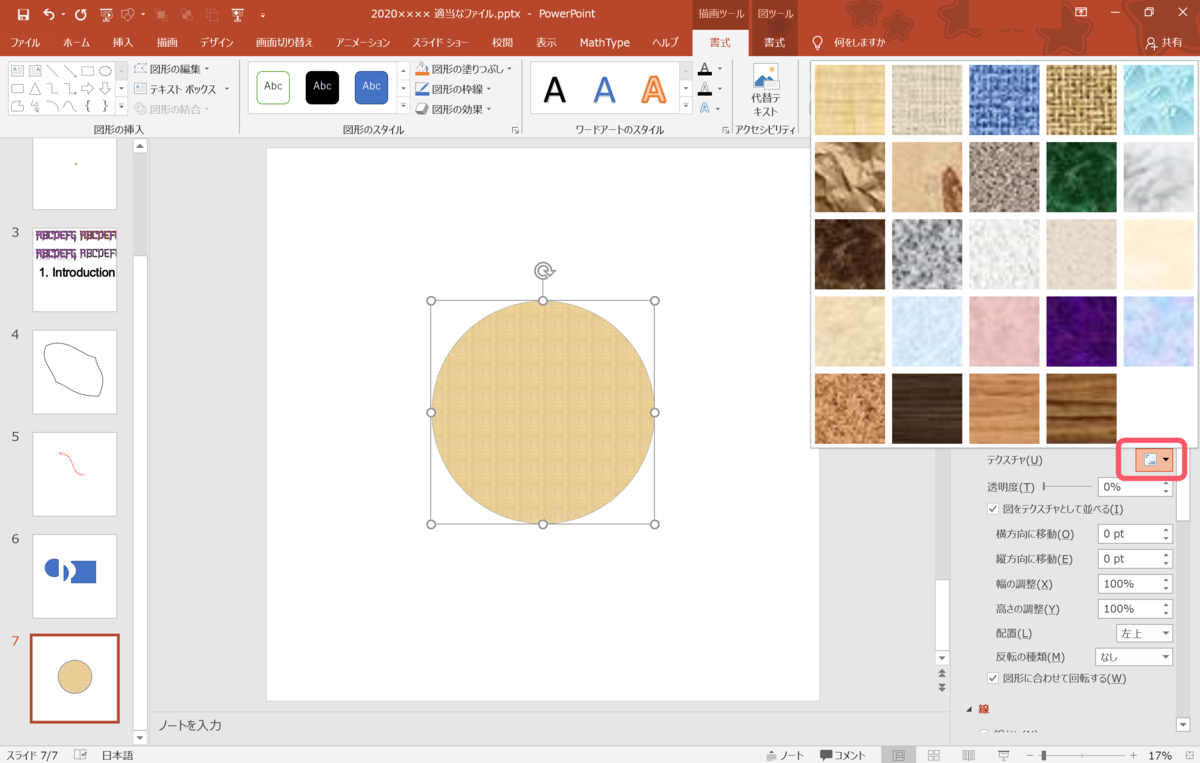1200x763 pixels.
Task: Start slideshow from status bar icon
Action: click(1004, 755)
